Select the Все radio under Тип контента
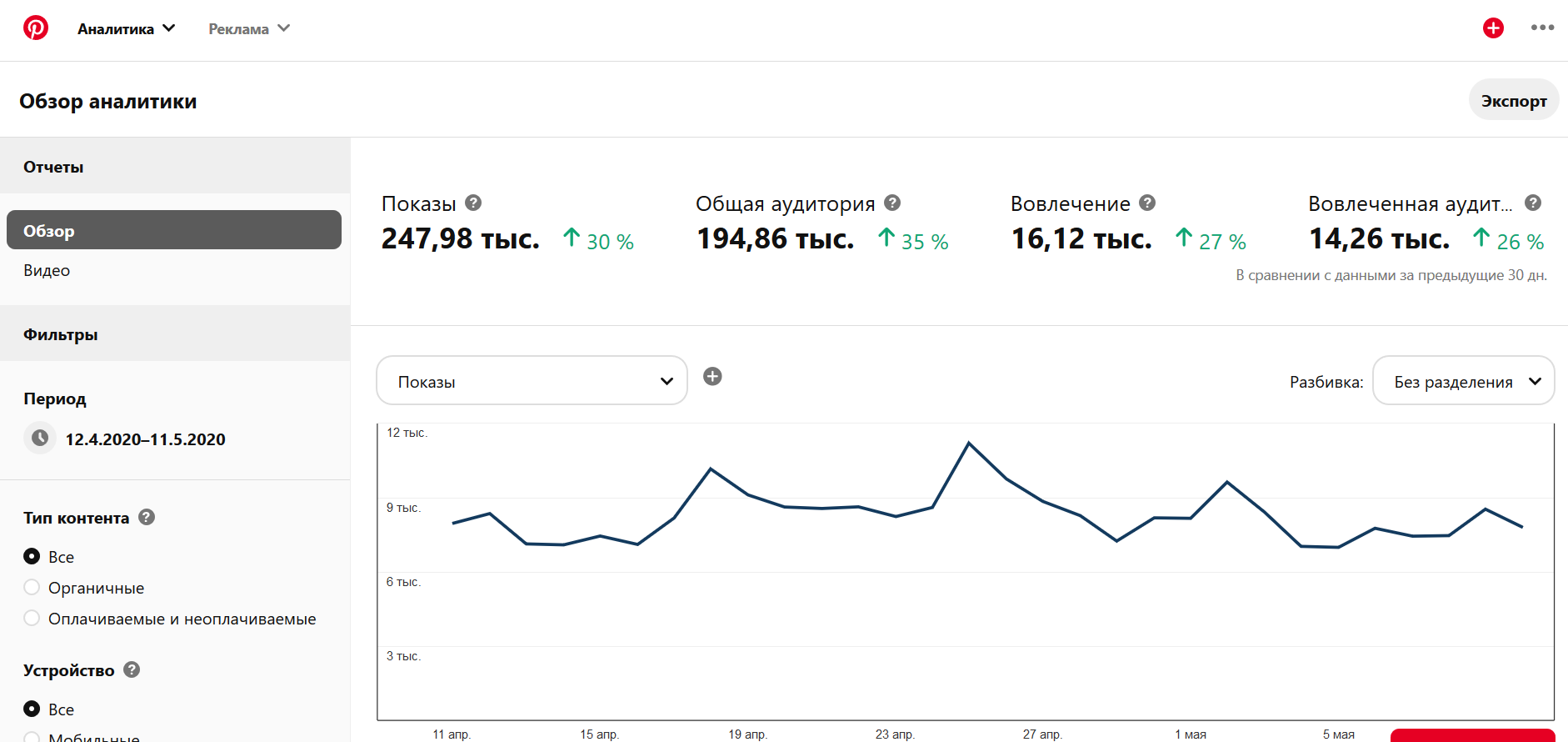This screenshot has height=742, width=1568. coord(32,556)
